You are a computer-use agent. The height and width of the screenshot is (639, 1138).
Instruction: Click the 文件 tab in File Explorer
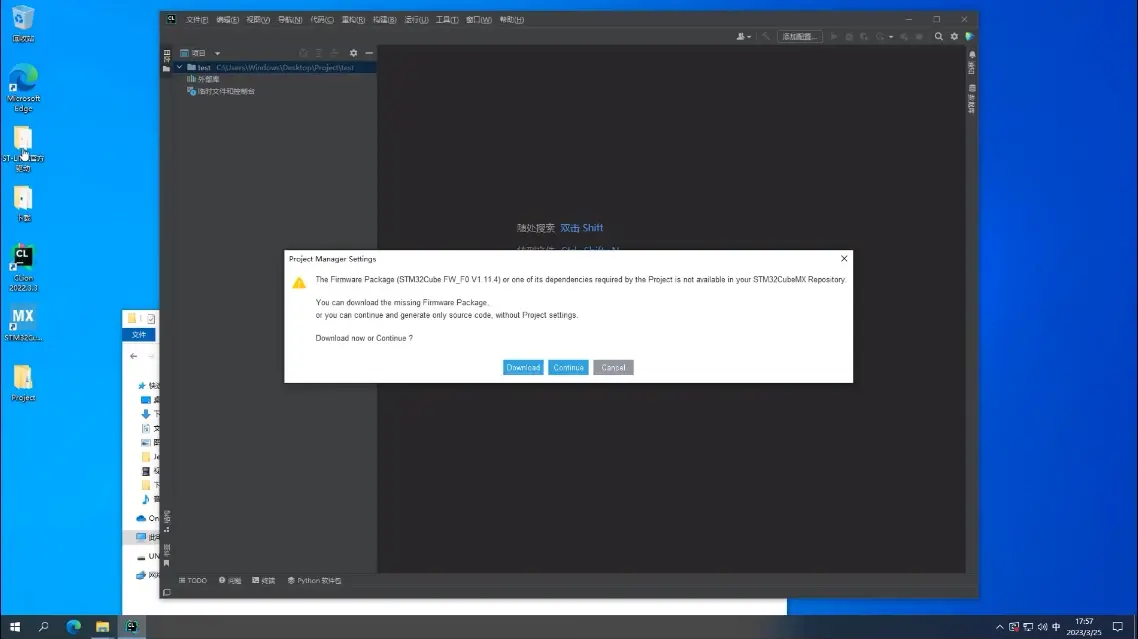pos(139,335)
